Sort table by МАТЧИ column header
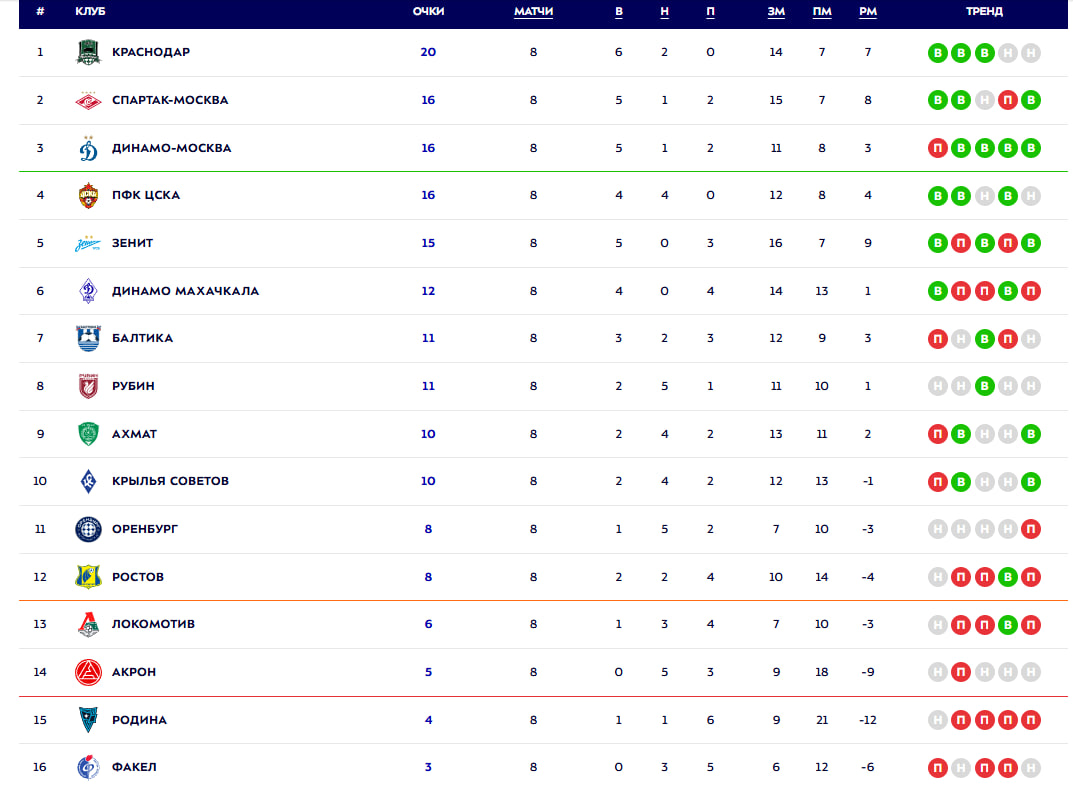Viewport: 1073px width, 787px height. click(x=533, y=12)
